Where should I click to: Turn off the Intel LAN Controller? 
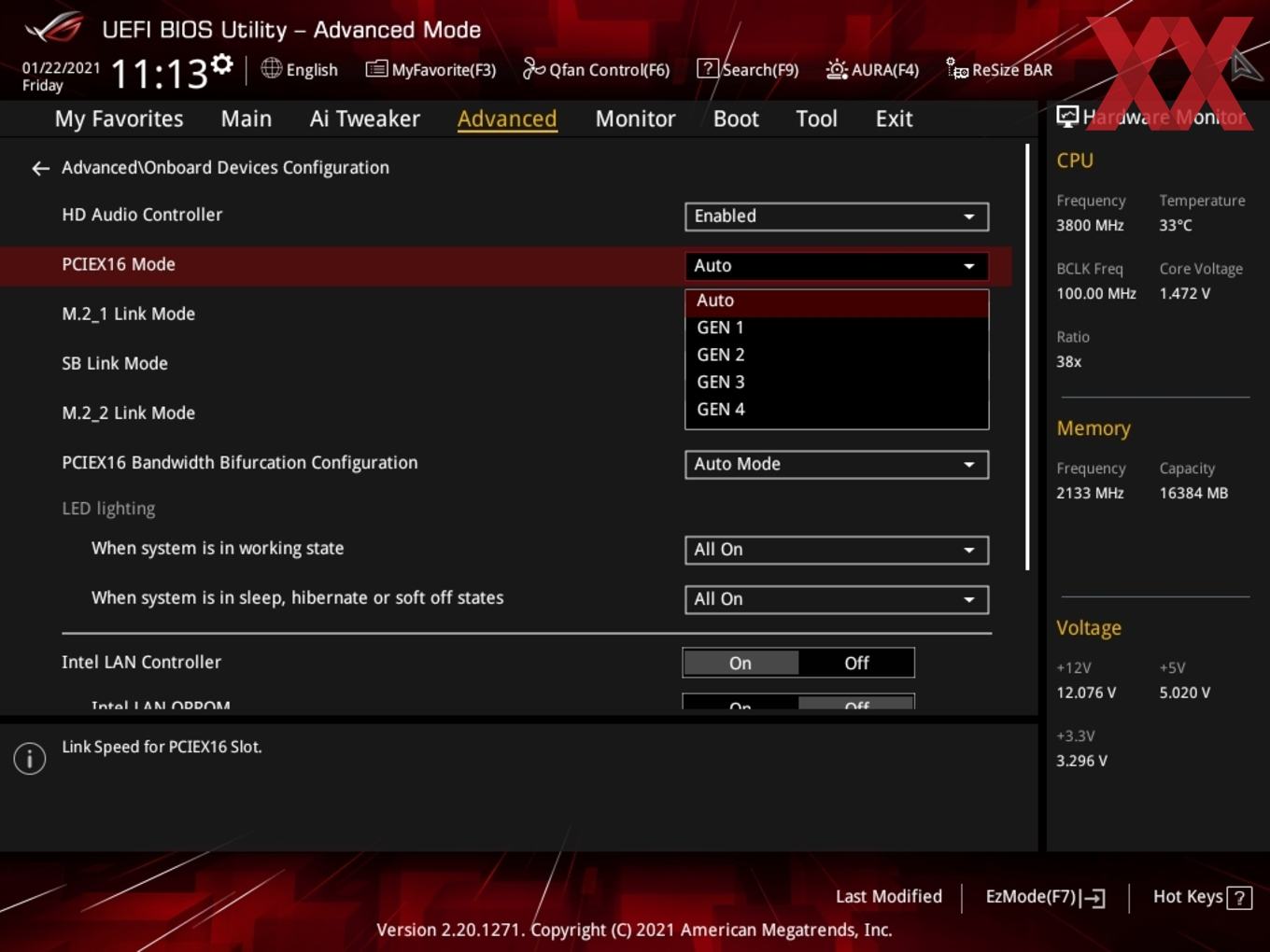[856, 663]
